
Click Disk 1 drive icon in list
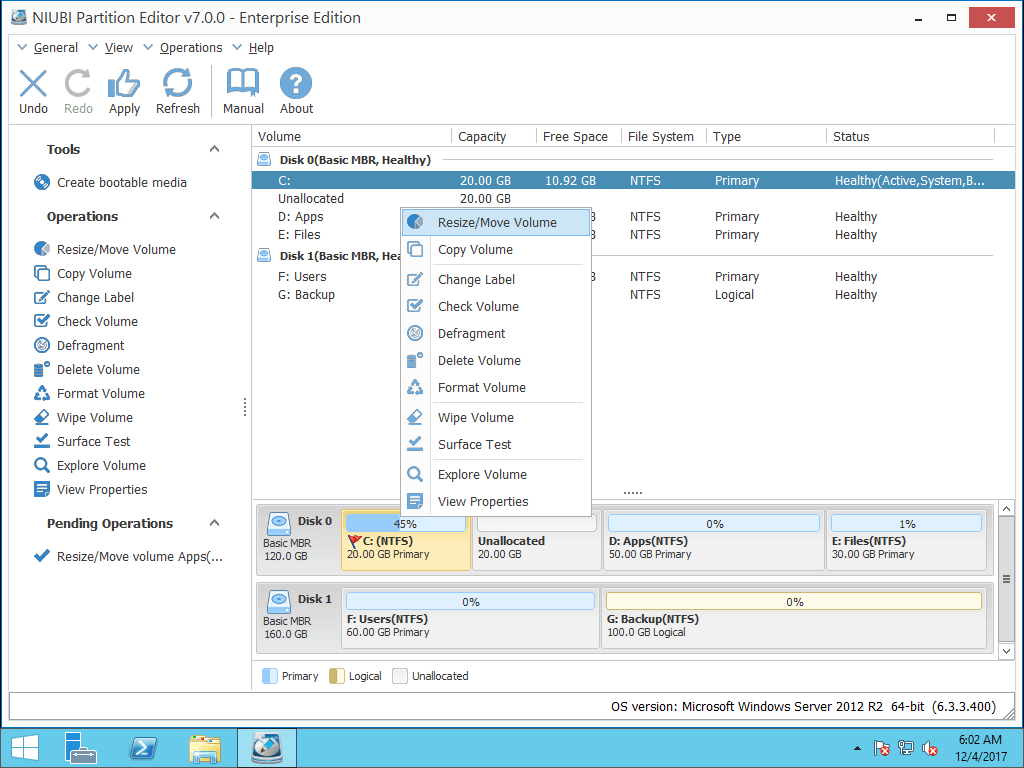[264, 255]
